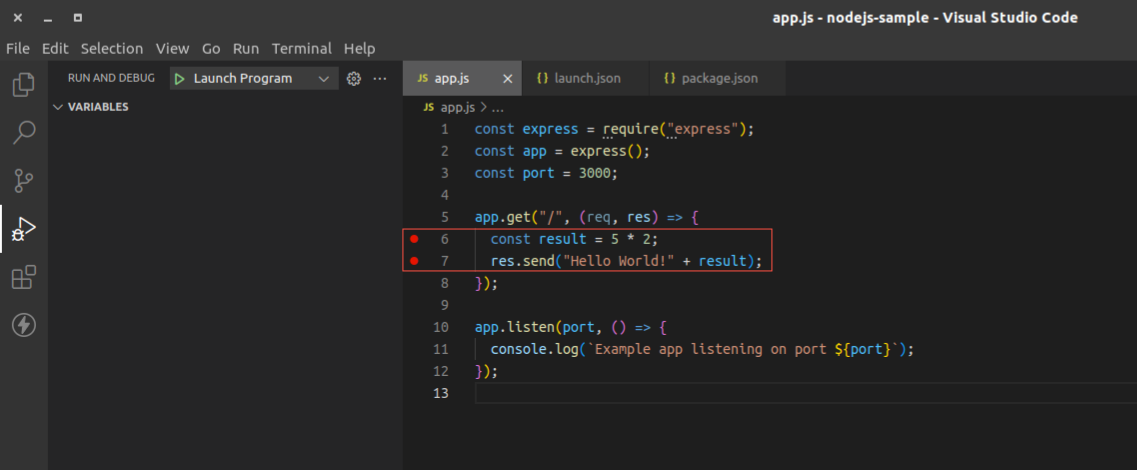Viewport: 1137px width, 470px height.
Task: Open the Search view in activity bar
Action: (x=24, y=133)
